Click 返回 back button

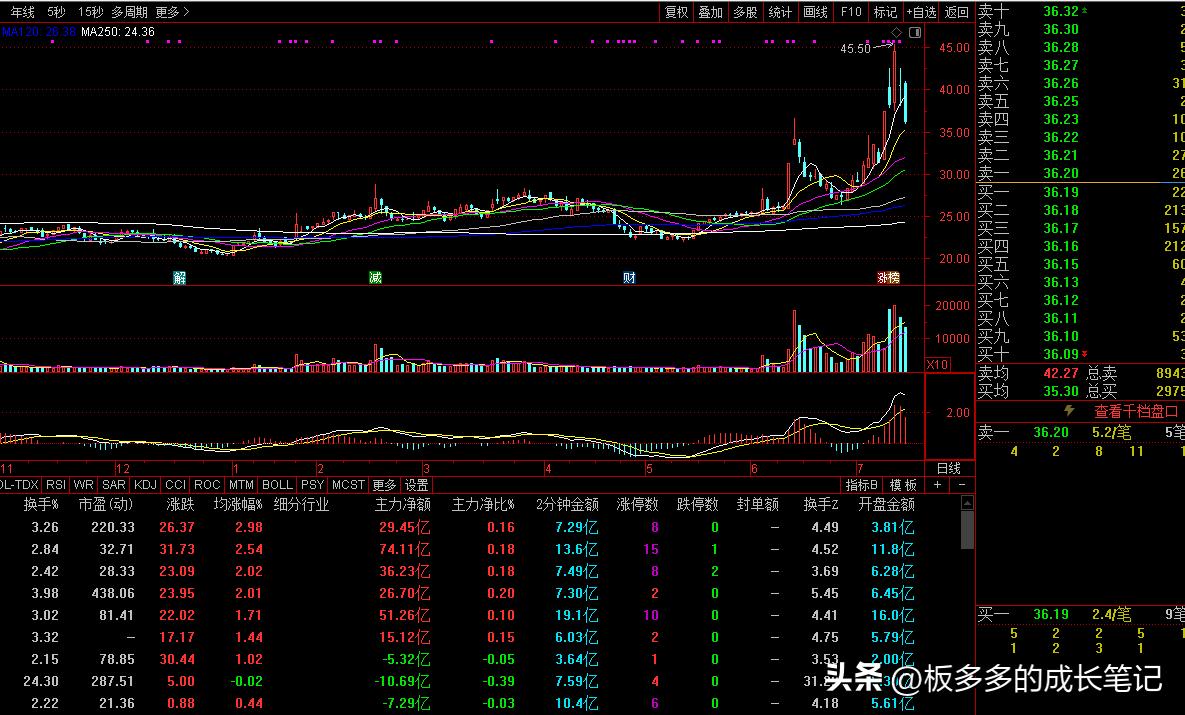(957, 12)
